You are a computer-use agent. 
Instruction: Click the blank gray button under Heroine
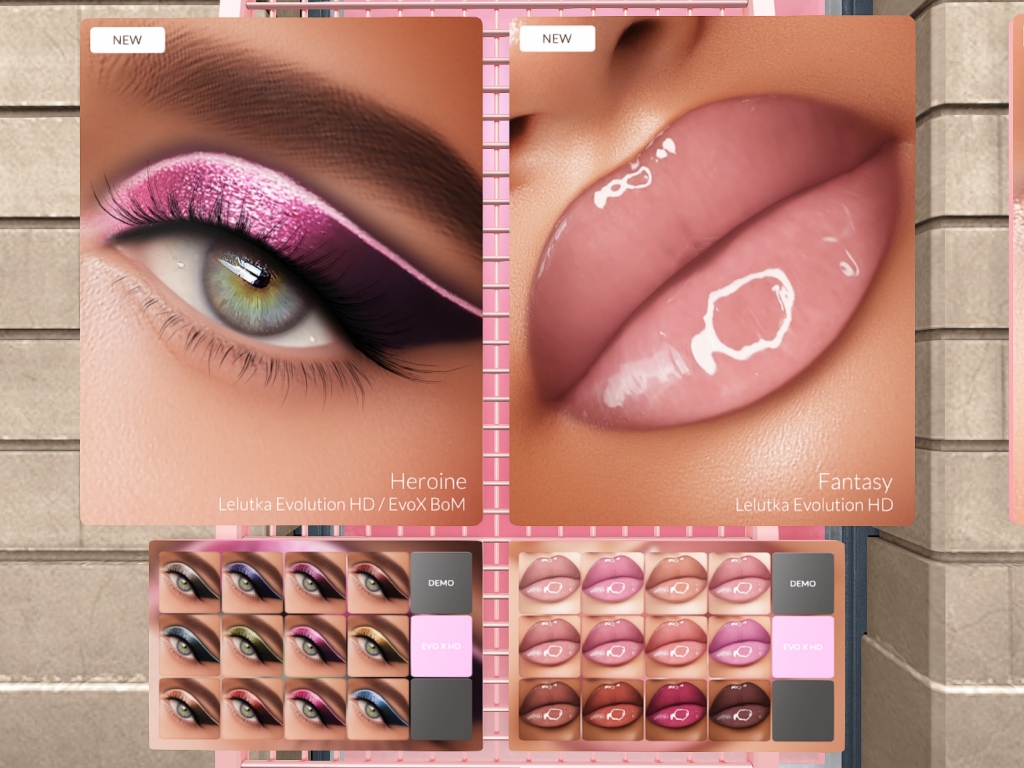[440, 709]
